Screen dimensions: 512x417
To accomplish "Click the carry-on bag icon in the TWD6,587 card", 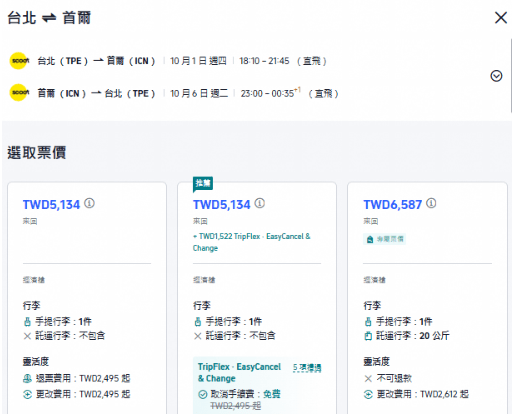I will click(368, 322).
